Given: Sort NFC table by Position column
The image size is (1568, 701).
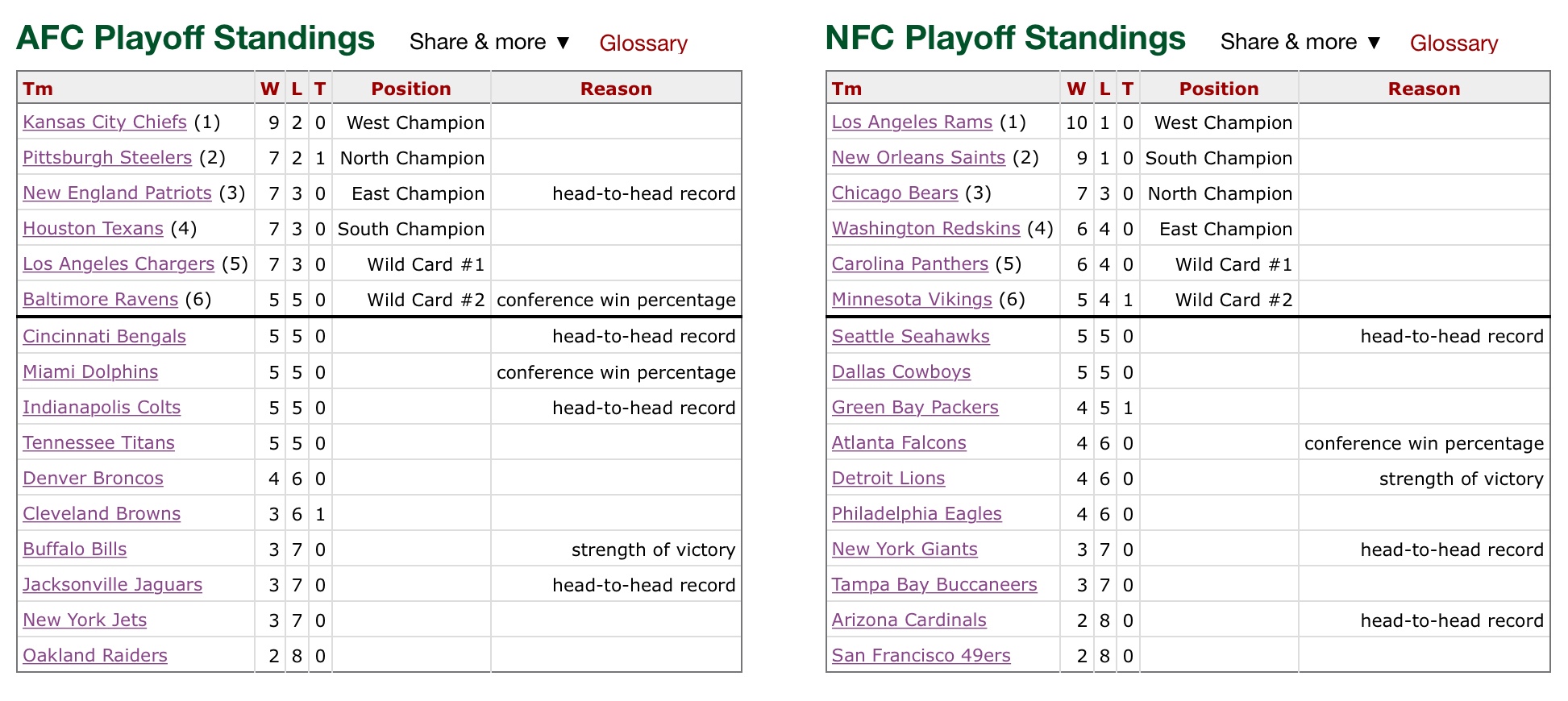Looking at the screenshot, I should (1218, 89).
